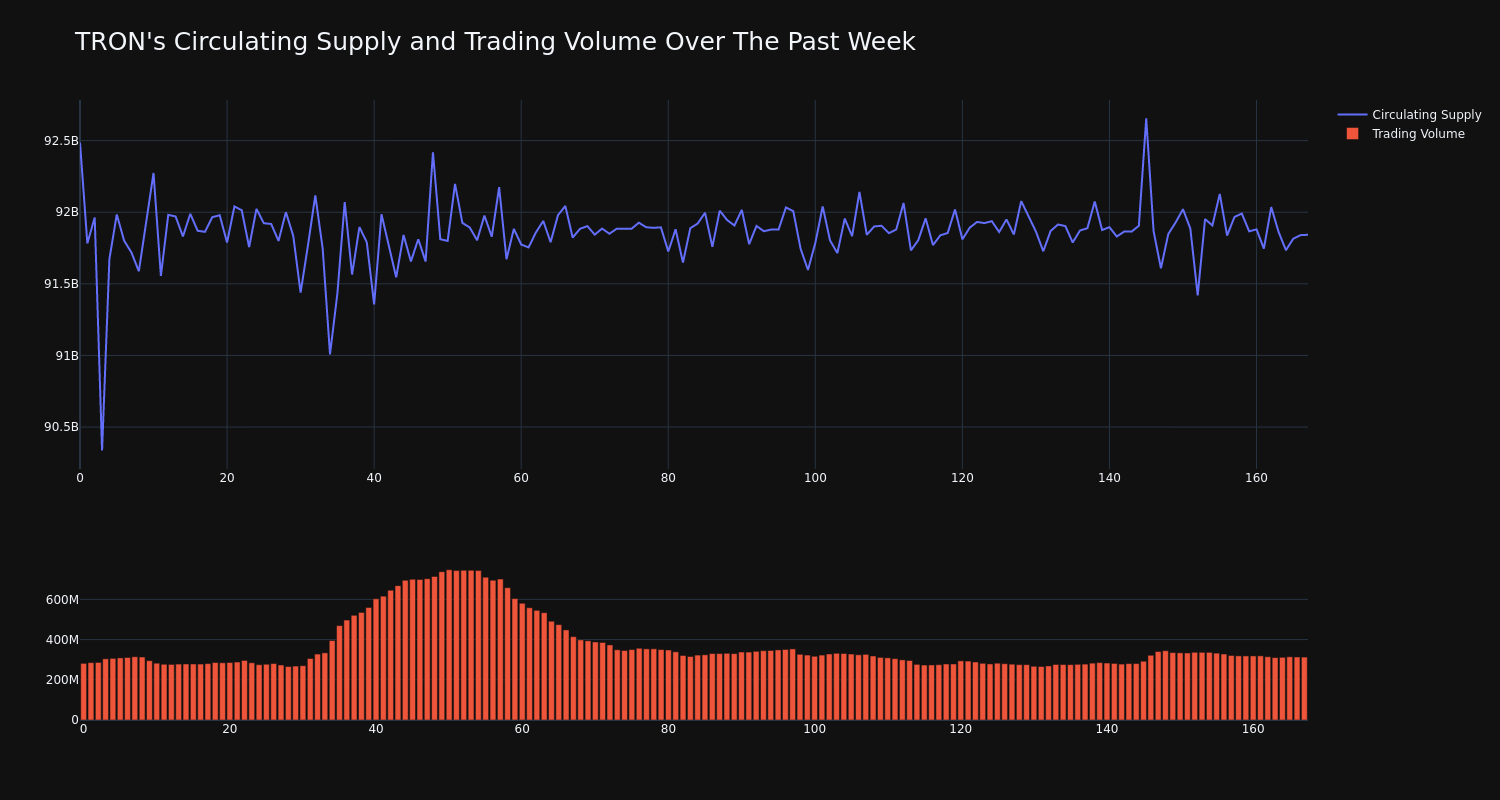Click the 200M volume axis label
Viewport: 1500px width, 800px height.
click(62, 680)
